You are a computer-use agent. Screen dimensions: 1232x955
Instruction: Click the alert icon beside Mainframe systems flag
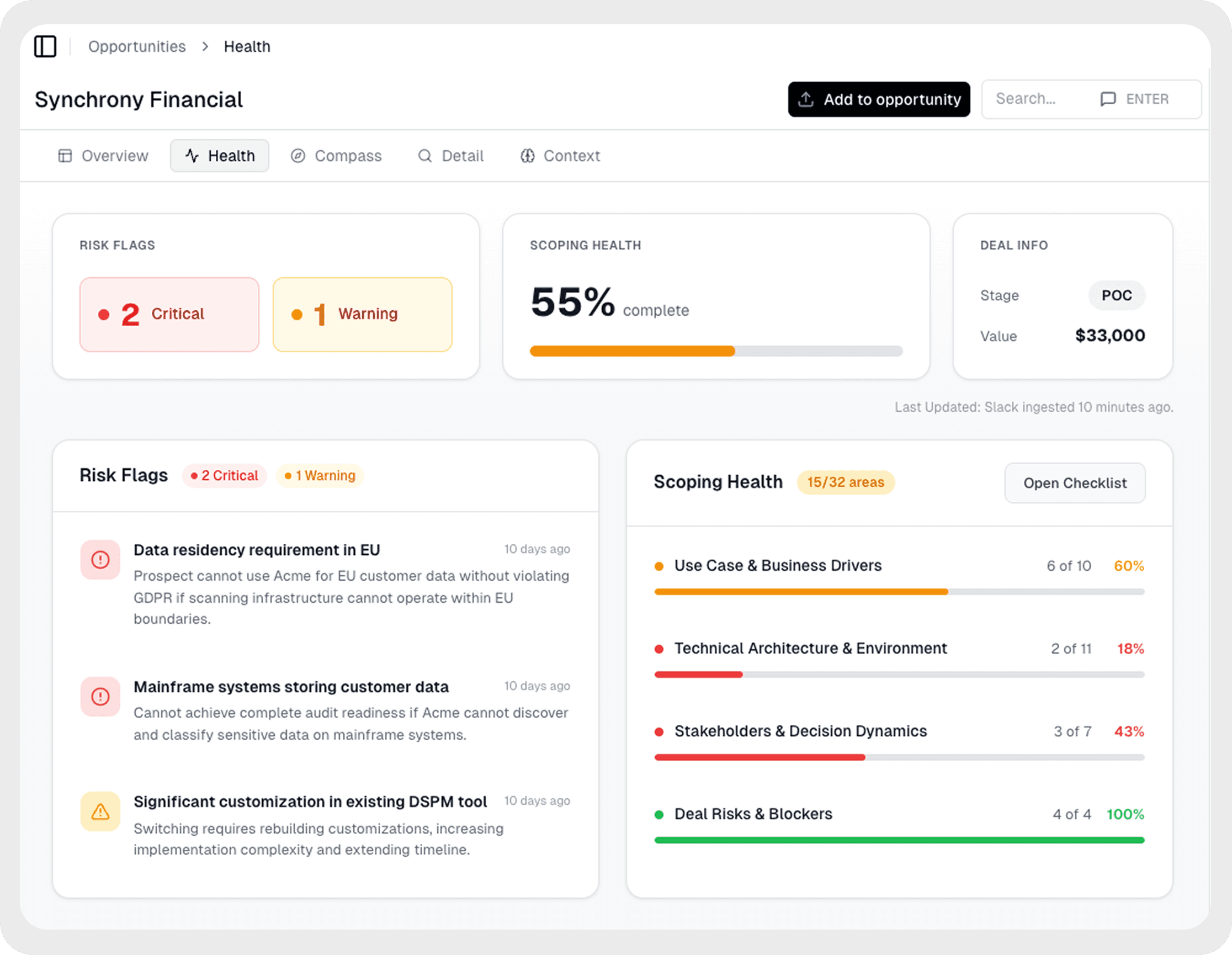[x=100, y=697]
